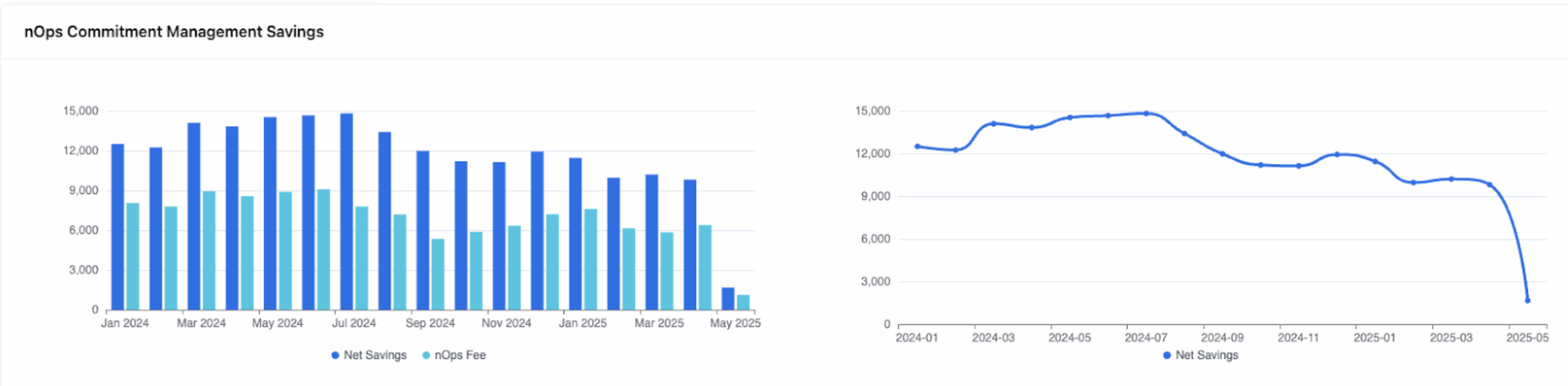This screenshot has width=1568, height=386.
Task: Click the Mar 2025 Net Savings bar
Action: (652, 242)
